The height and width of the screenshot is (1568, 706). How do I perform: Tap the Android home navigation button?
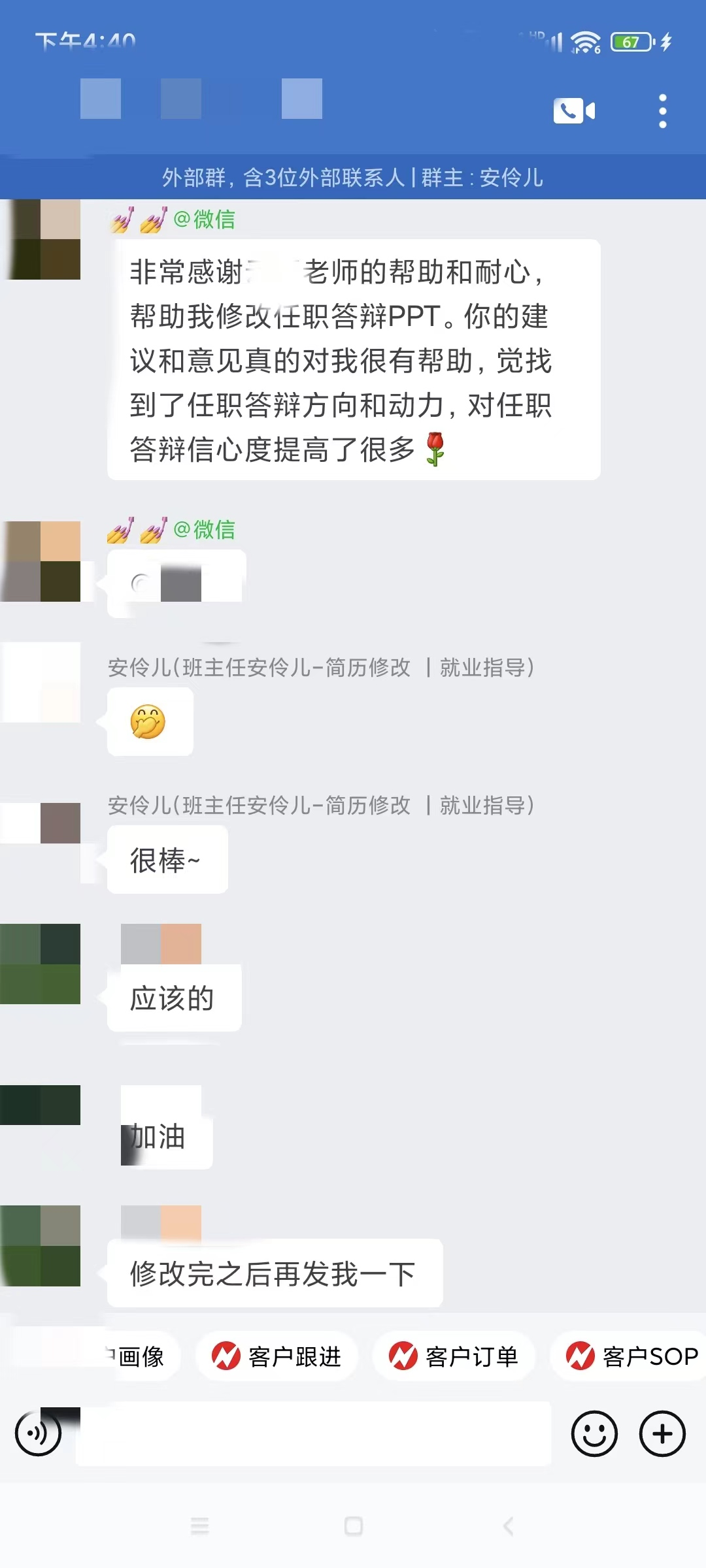click(353, 1526)
